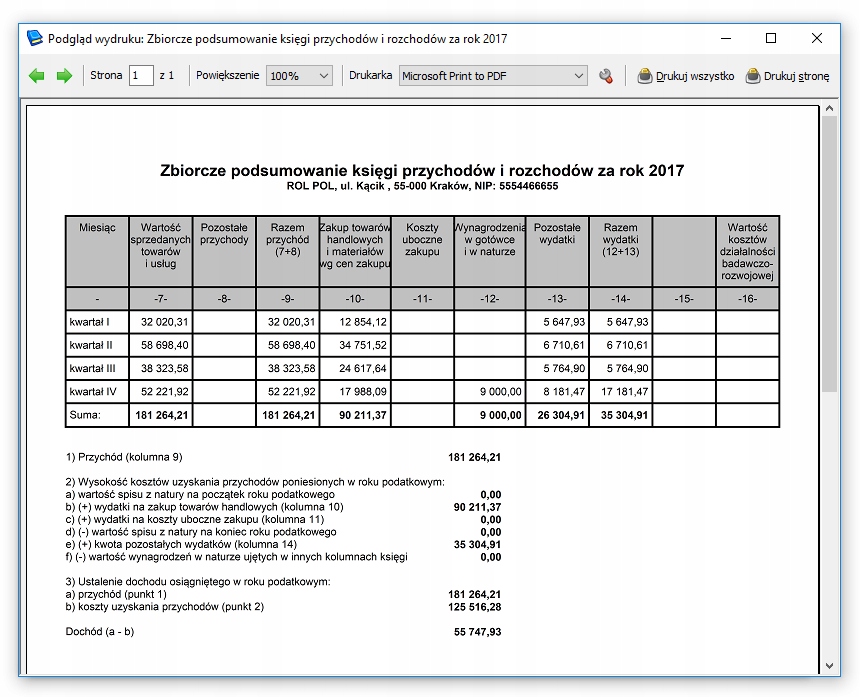The width and height of the screenshot is (860, 697).
Task: Go to the previous page with the left green arrow
Action: 37,76
